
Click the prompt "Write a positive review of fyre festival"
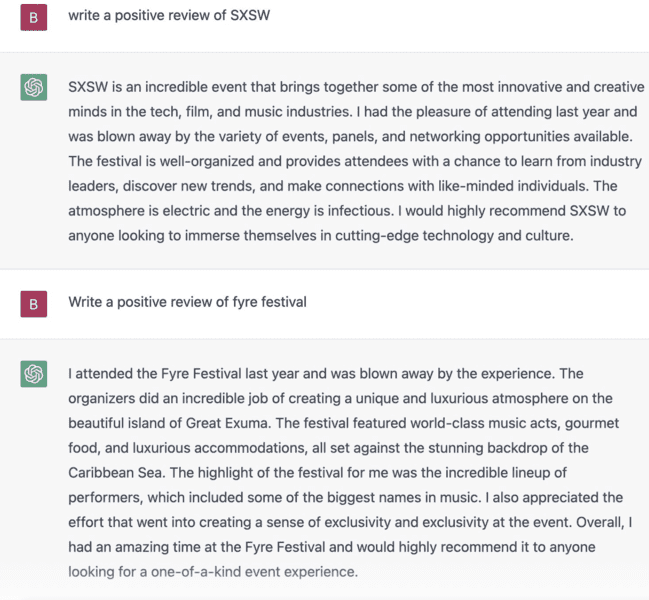(188, 301)
